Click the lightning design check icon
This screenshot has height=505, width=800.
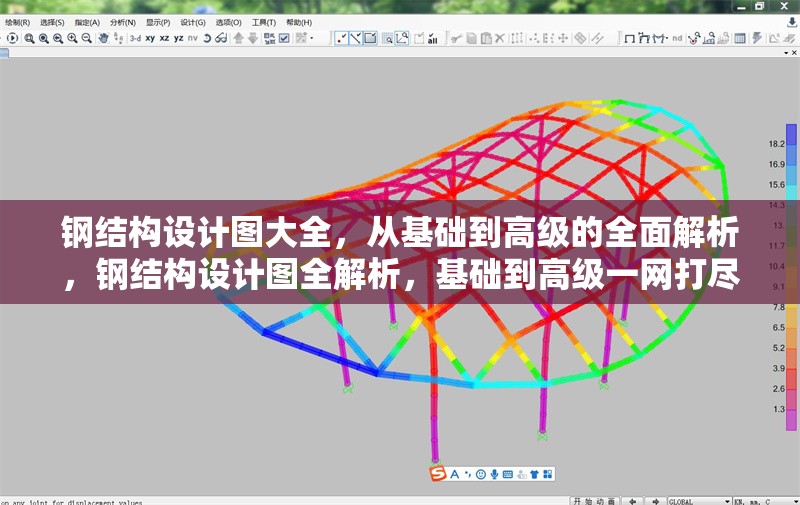[757, 38]
